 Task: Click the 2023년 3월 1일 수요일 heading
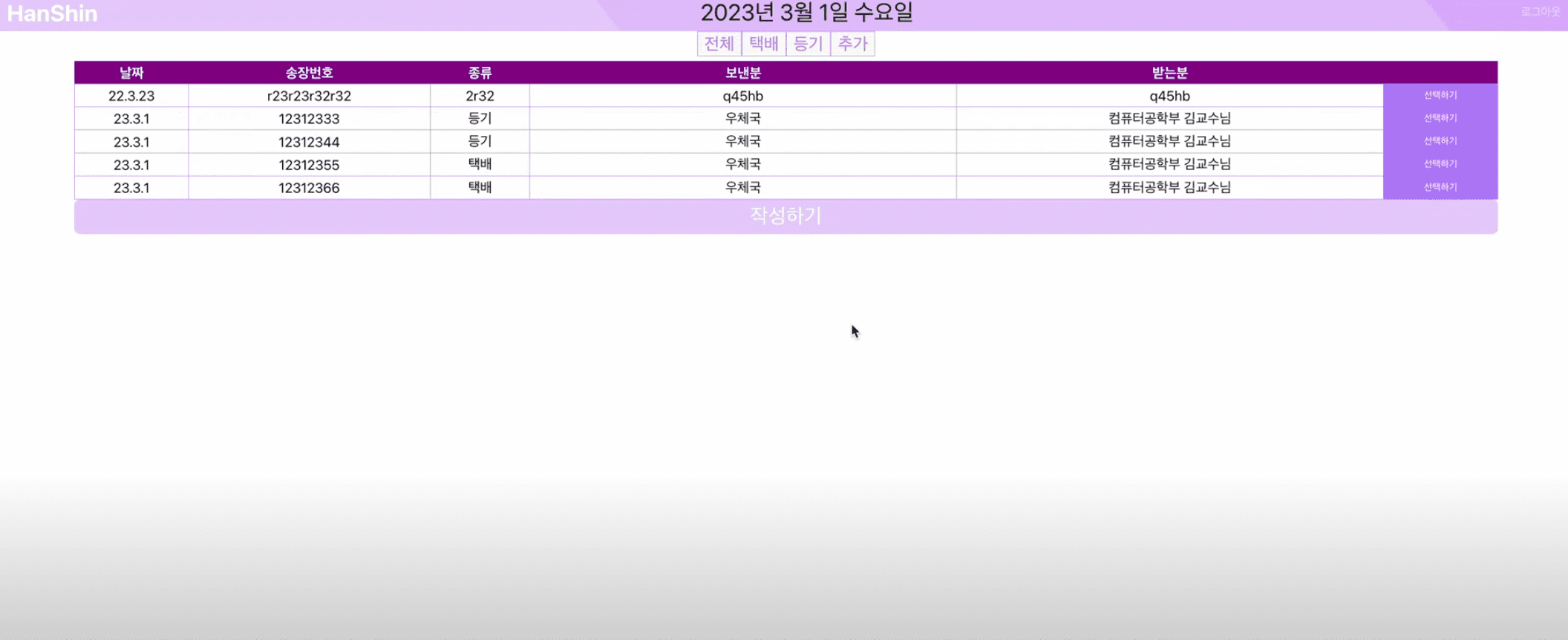[x=806, y=13]
